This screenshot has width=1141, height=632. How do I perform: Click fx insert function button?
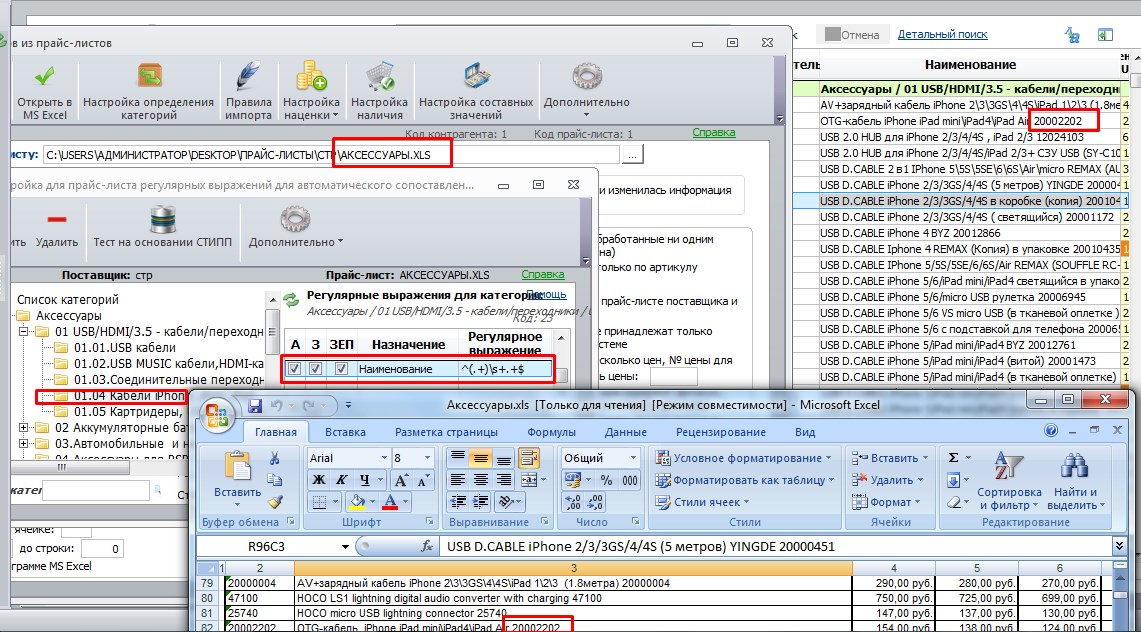427,546
